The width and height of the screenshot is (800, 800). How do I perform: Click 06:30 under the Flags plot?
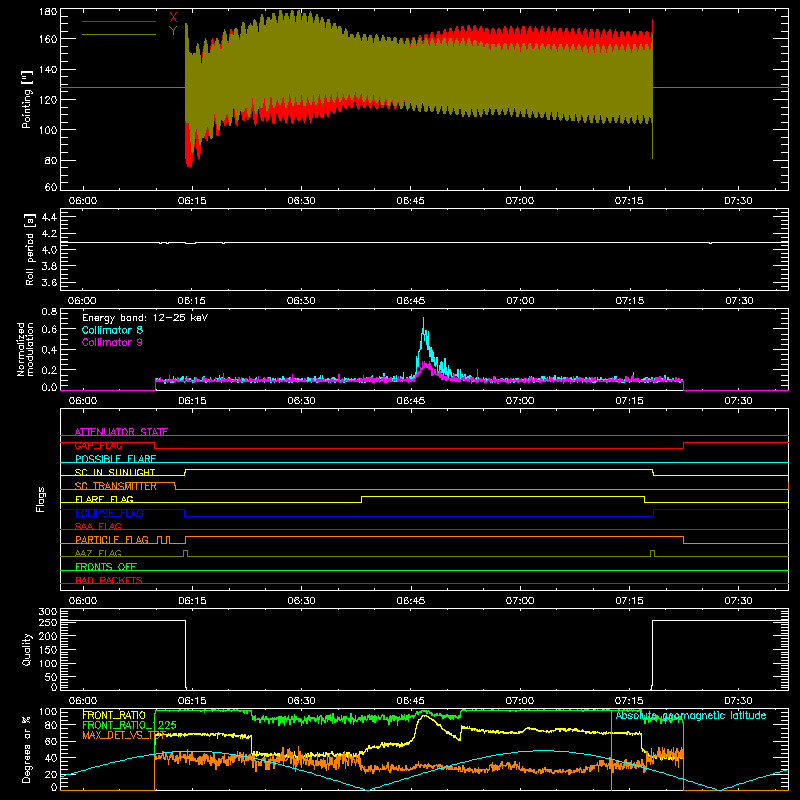click(301, 601)
